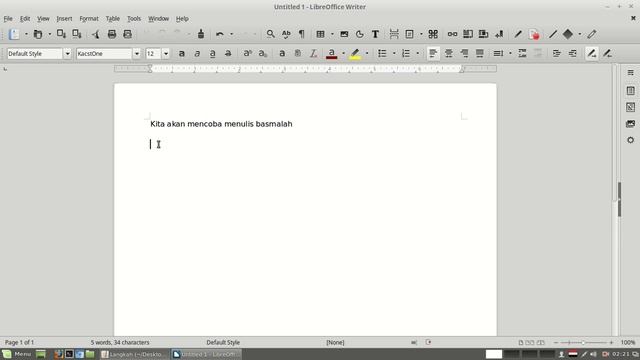The height and width of the screenshot is (360, 640).
Task: Click the Insert bookmark icon
Action: pyautogui.click(x=499, y=34)
